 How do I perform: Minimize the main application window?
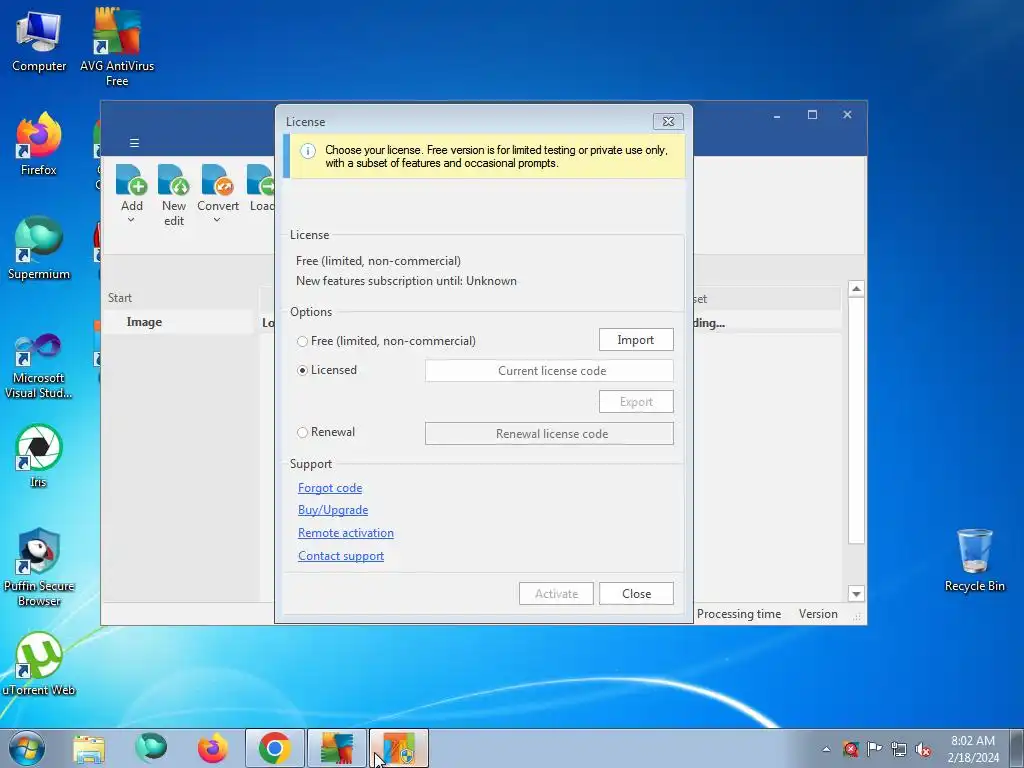tap(776, 116)
